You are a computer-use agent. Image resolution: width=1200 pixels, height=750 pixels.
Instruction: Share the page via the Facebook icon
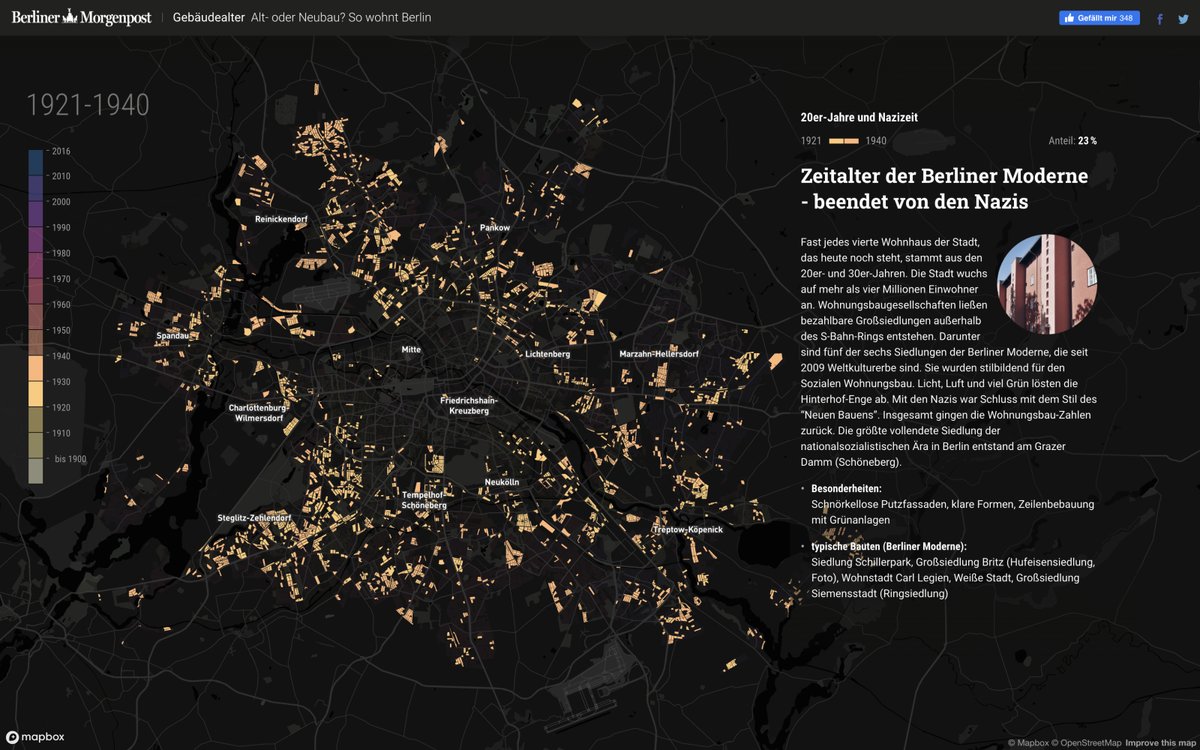1159,17
